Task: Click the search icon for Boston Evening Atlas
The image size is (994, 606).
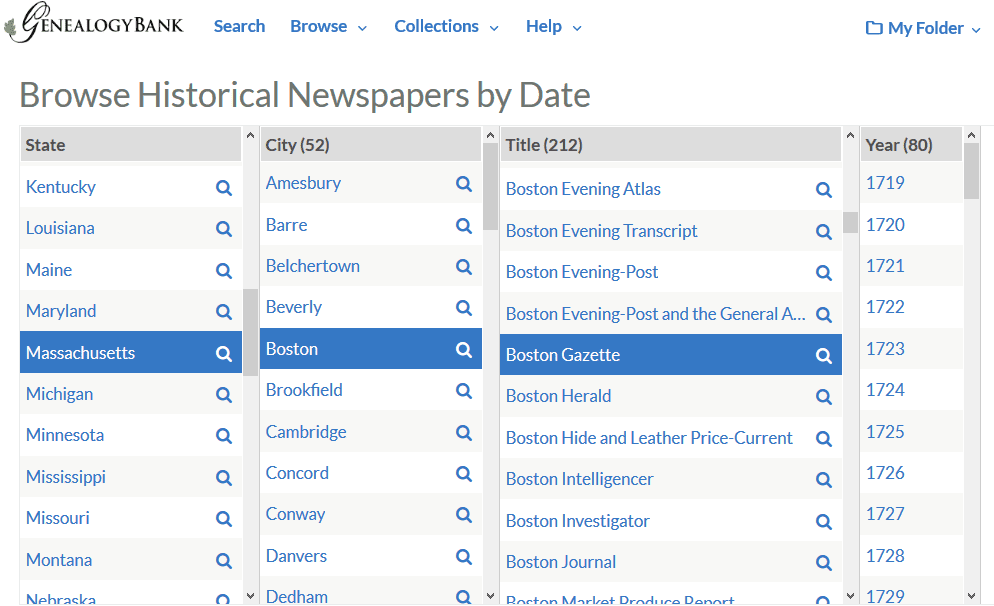Action: 823,190
